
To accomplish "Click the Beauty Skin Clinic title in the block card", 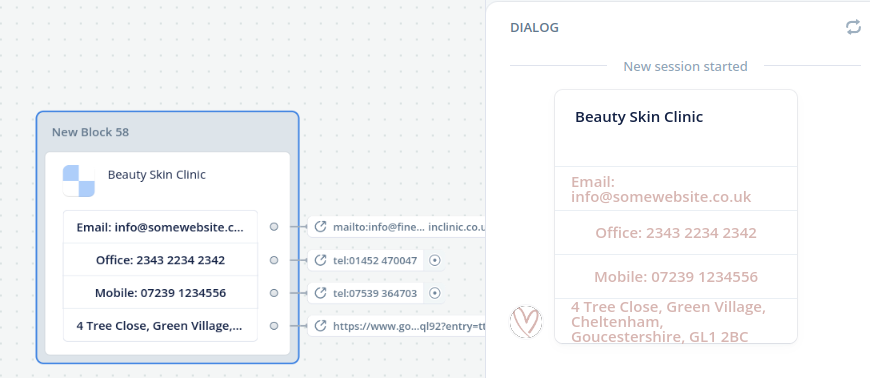I will pyautogui.click(x=156, y=175).
